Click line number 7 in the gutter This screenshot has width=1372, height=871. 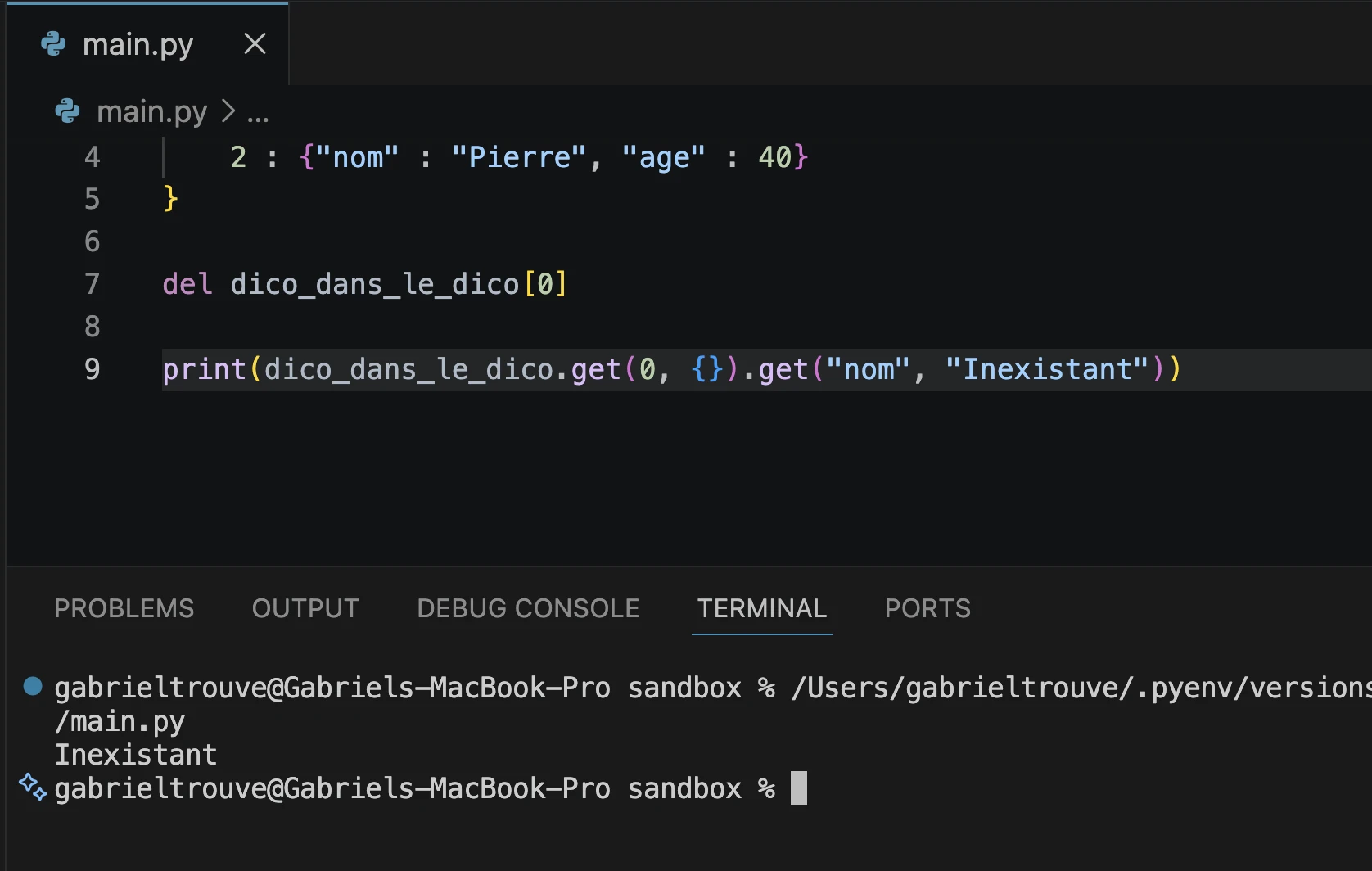pos(93,284)
